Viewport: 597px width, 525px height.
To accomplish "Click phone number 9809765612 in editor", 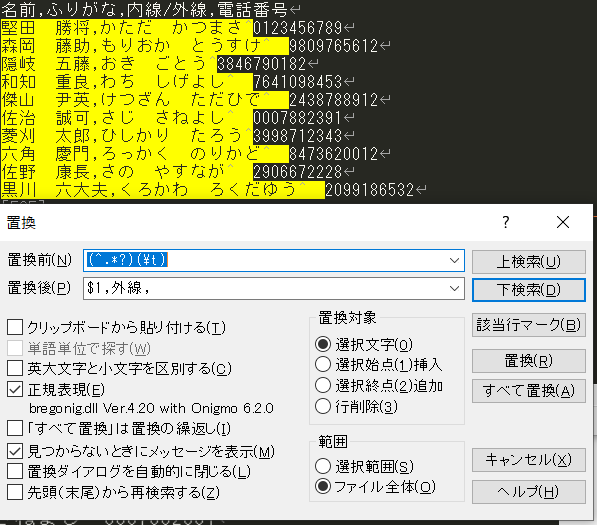I will (x=334, y=46).
